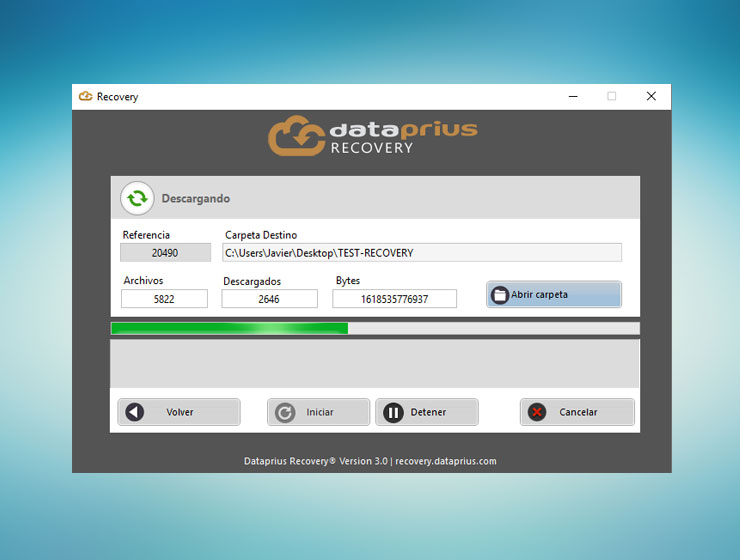Open destination folder with Abrir carpeta label
The height and width of the screenshot is (560, 740).
click(x=539, y=294)
